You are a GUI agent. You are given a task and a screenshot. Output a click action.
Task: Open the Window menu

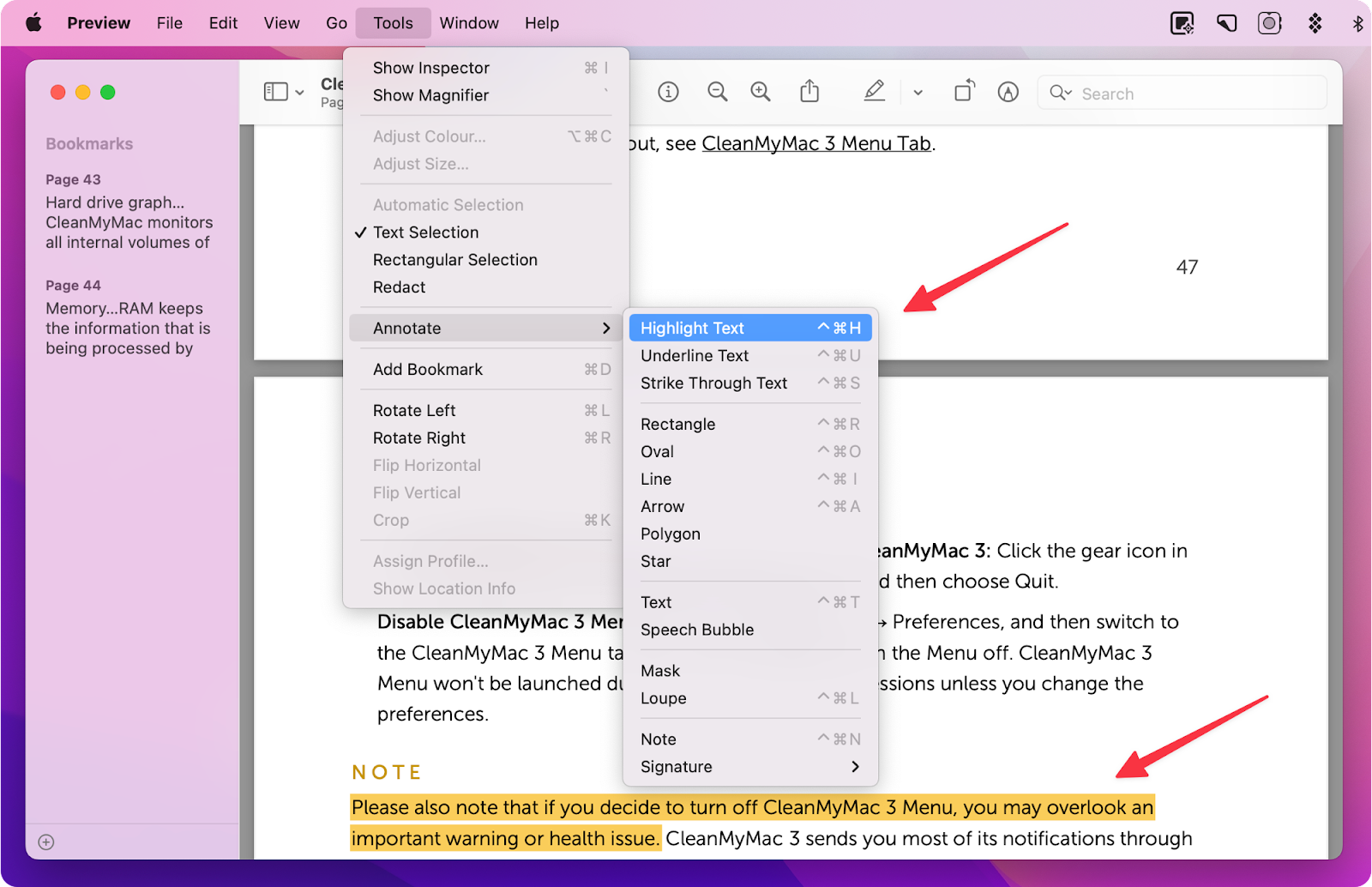pos(469,23)
